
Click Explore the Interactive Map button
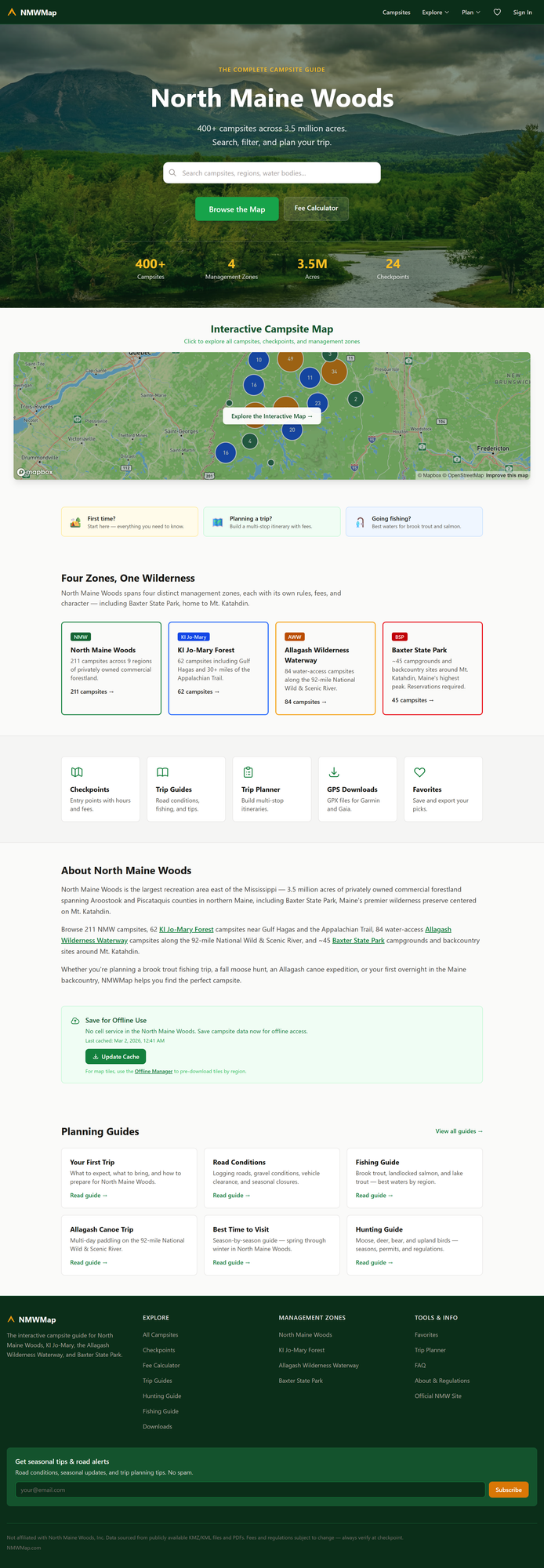tap(272, 416)
